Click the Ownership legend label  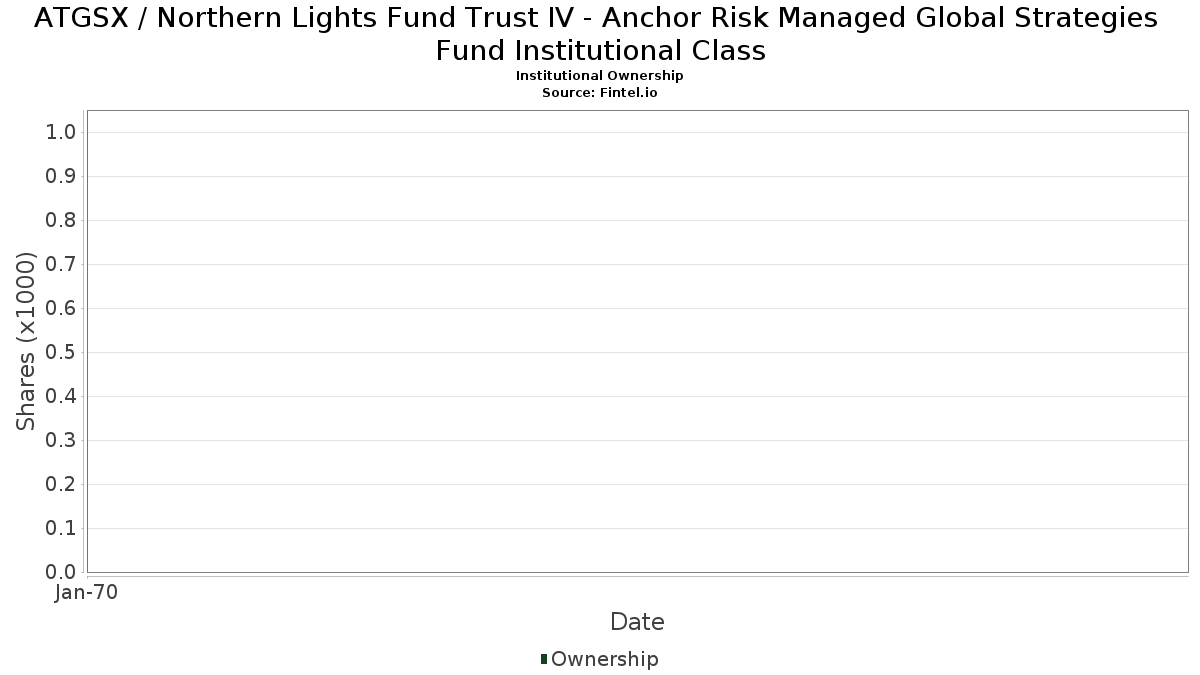point(604,659)
